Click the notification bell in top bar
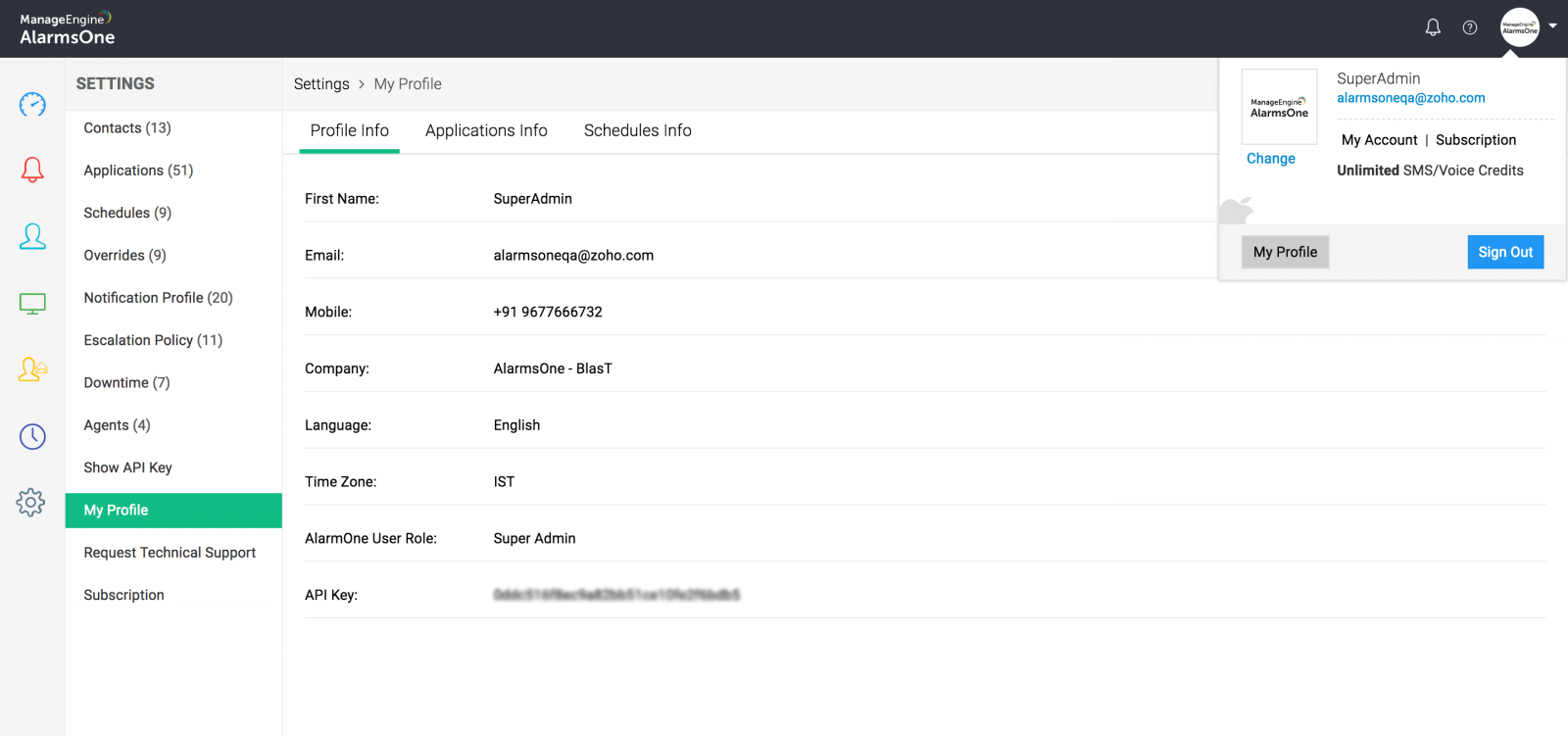1568x736 pixels. point(1433,27)
